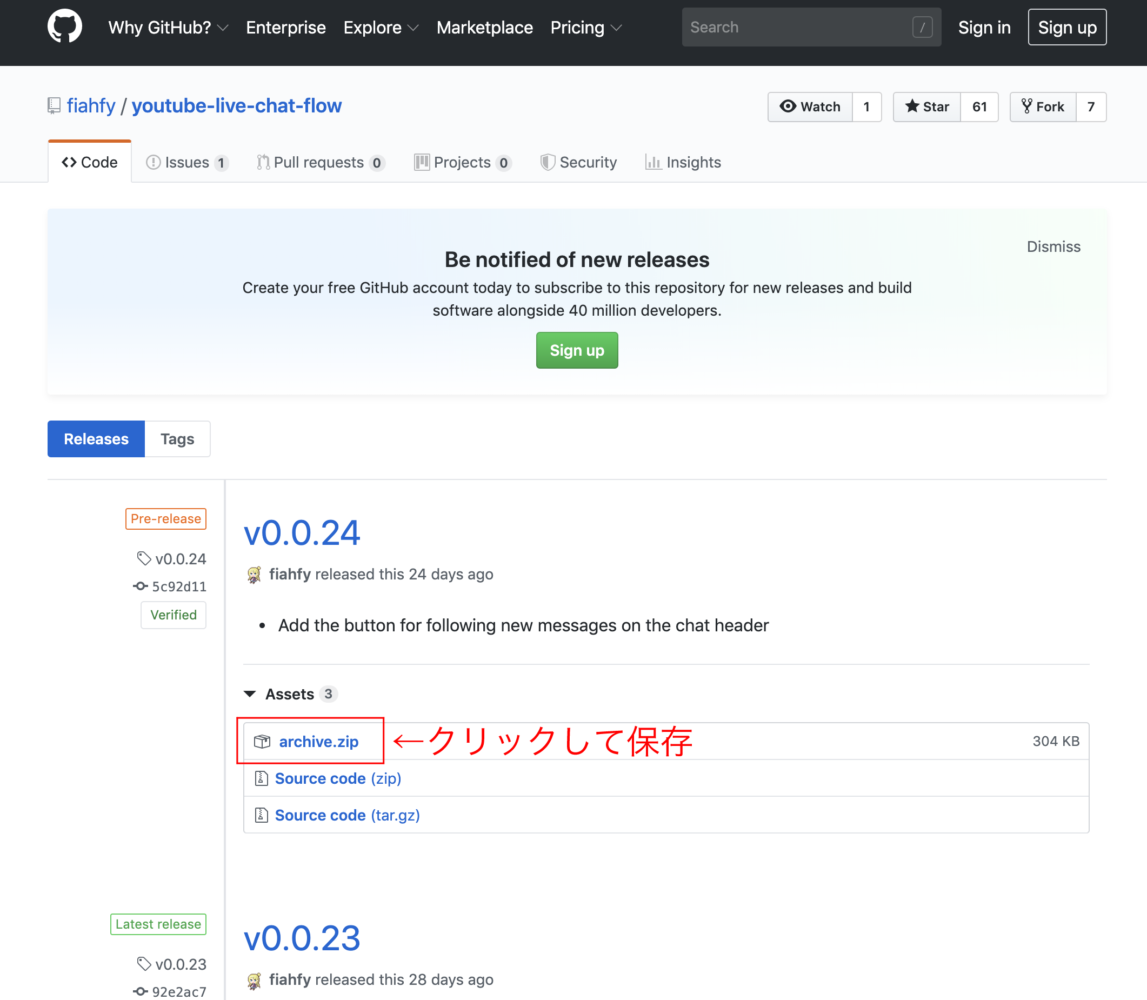Click Sign in in the header
This screenshot has height=1000, width=1147.
(985, 28)
